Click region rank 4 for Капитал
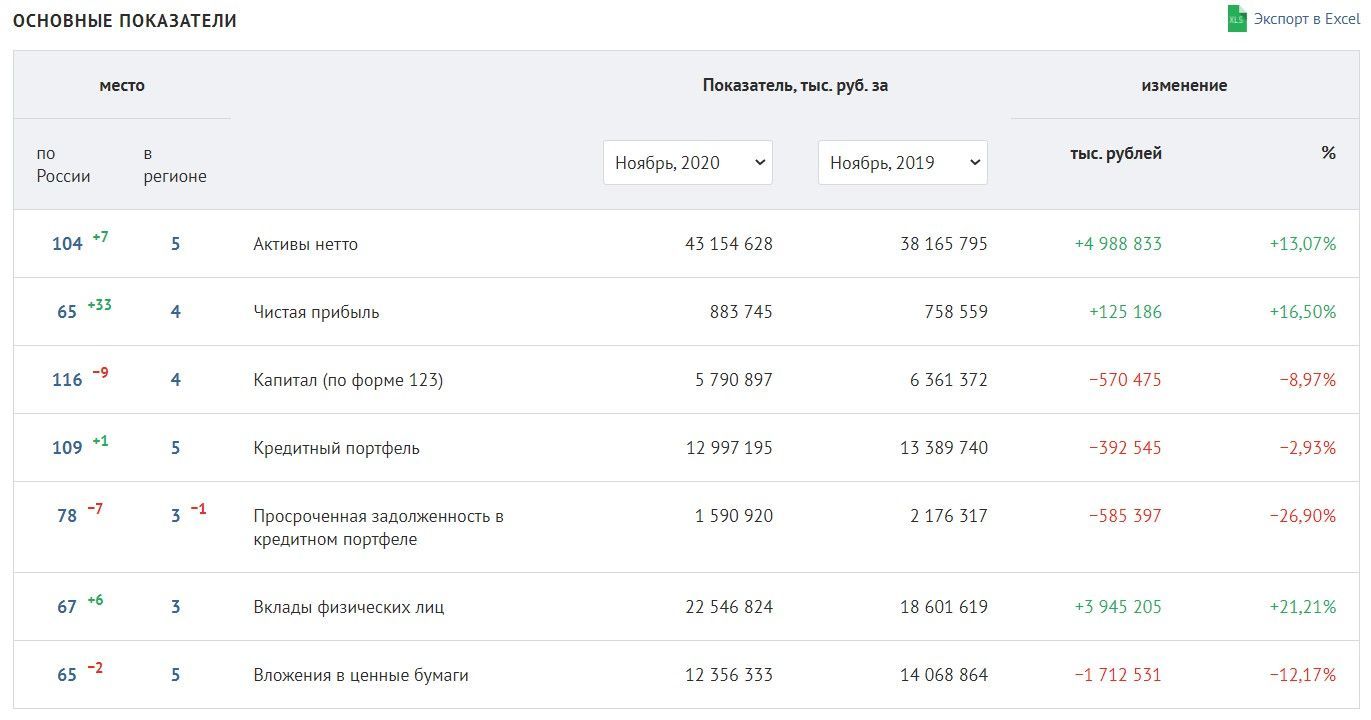Image resolution: width=1371 pixels, height=720 pixels. (175, 380)
